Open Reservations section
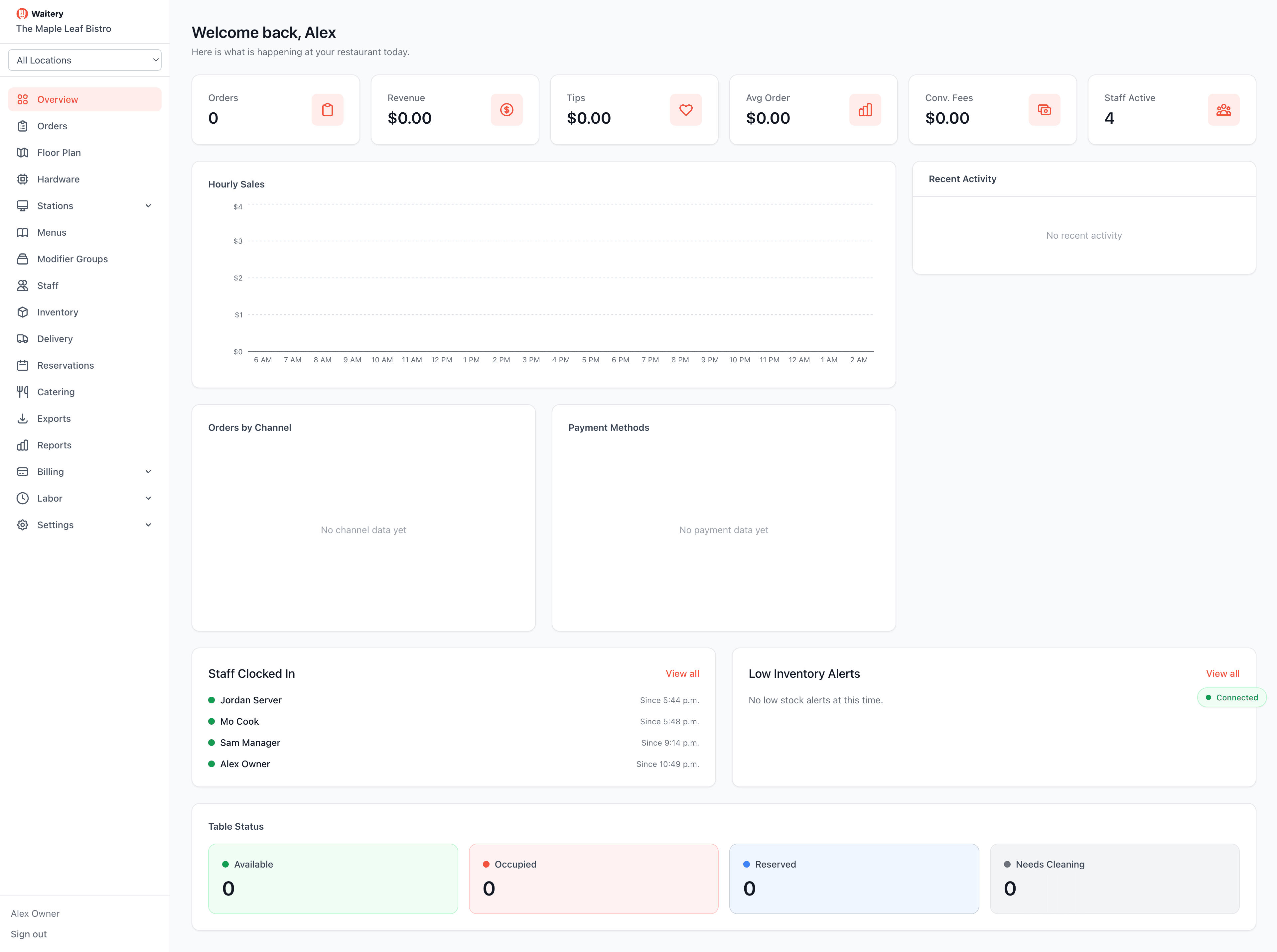1277x952 pixels. [x=85, y=365]
